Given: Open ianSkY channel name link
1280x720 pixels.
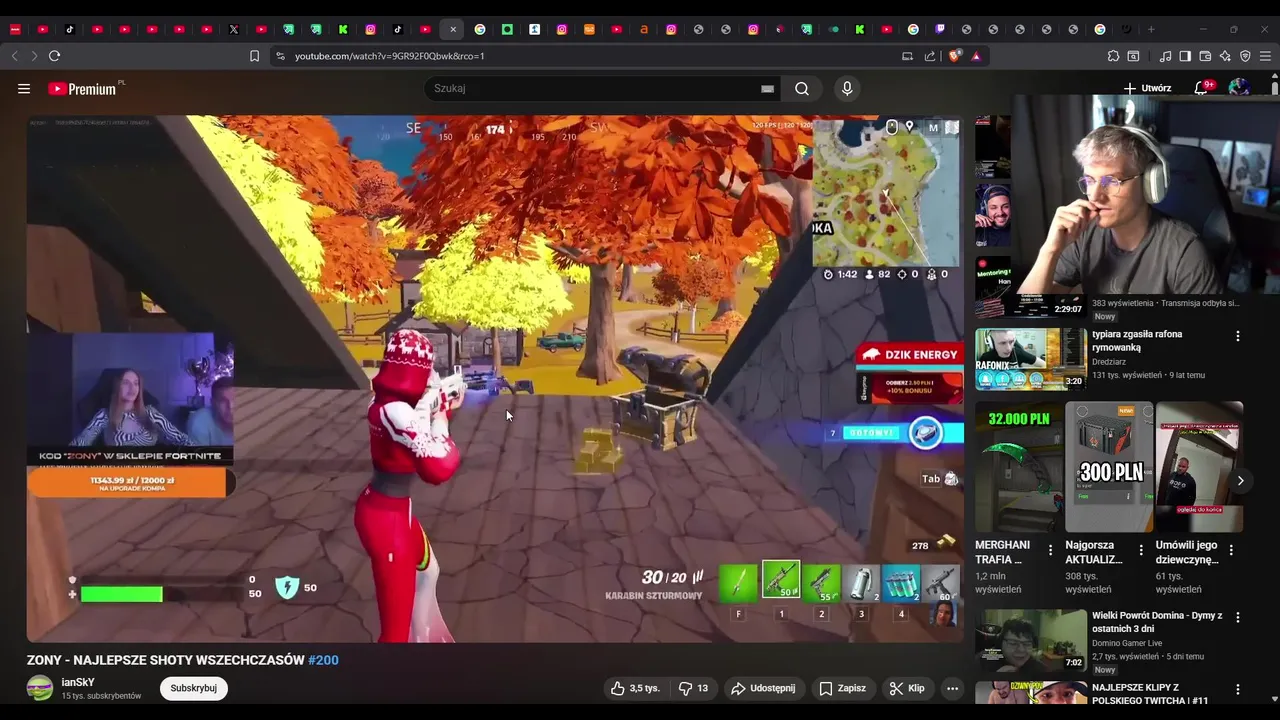Looking at the screenshot, I should (x=78, y=682).
